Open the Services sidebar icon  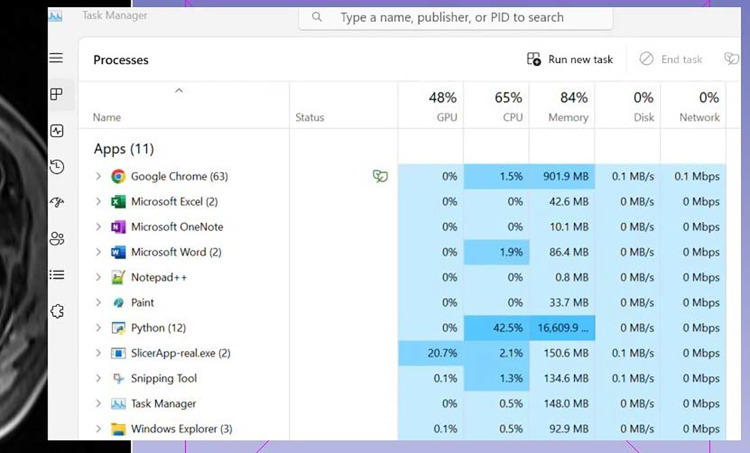pyautogui.click(x=57, y=311)
